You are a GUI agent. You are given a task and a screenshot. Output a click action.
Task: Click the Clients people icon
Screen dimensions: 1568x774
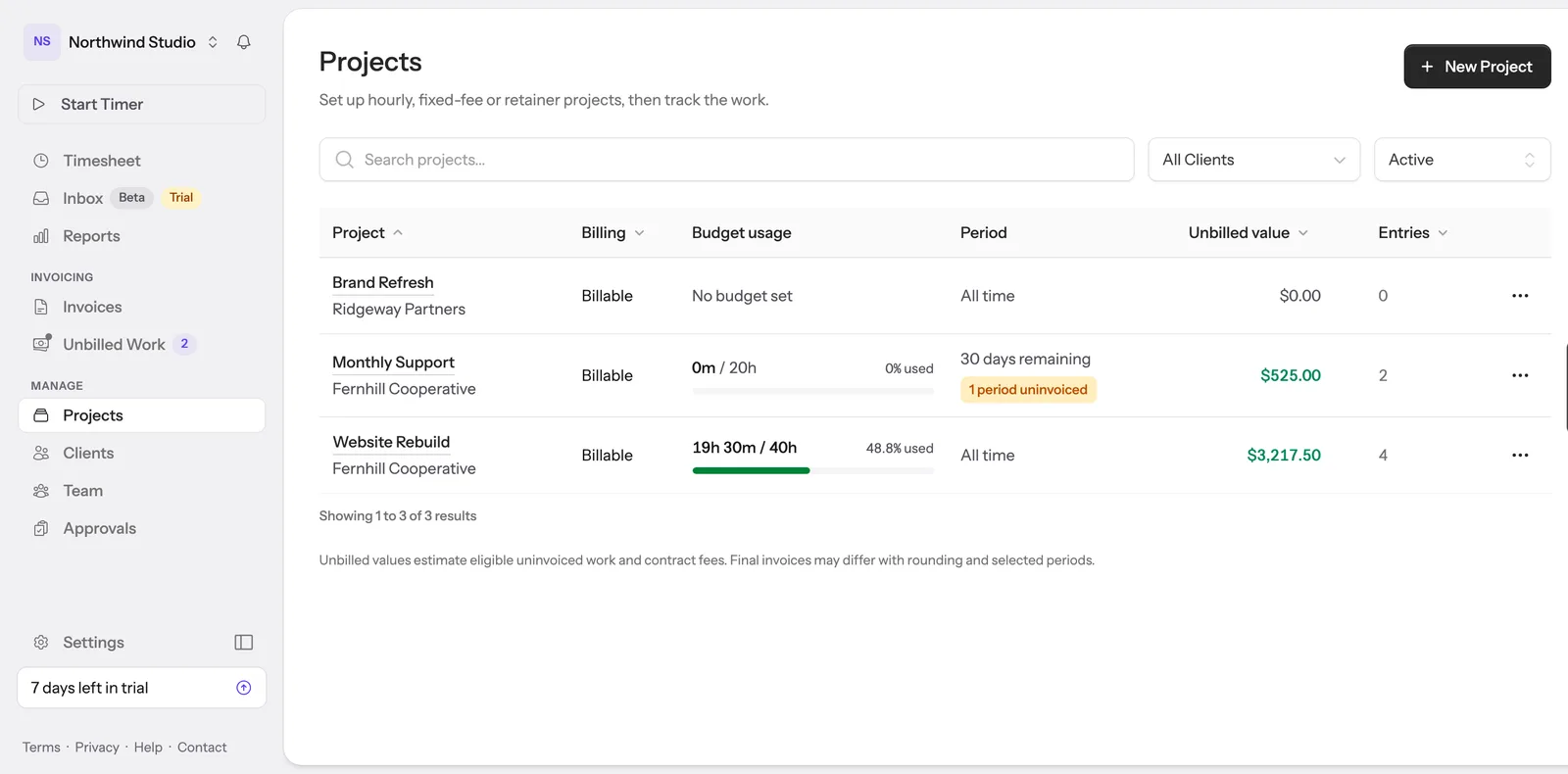(41, 453)
